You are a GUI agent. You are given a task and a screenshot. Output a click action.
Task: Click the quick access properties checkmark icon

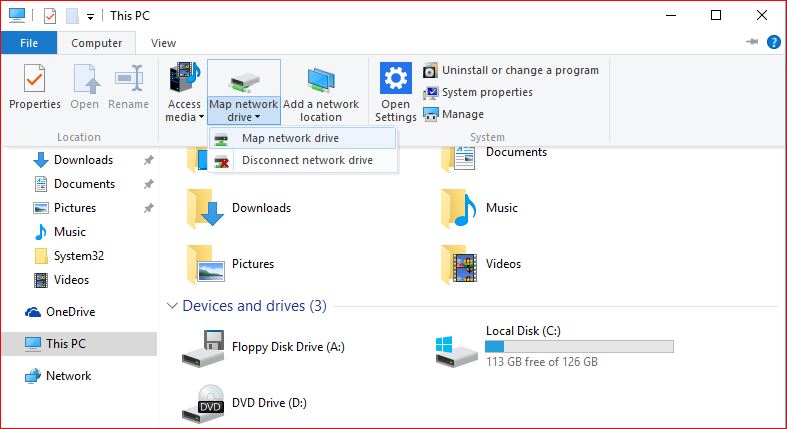[x=50, y=16]
